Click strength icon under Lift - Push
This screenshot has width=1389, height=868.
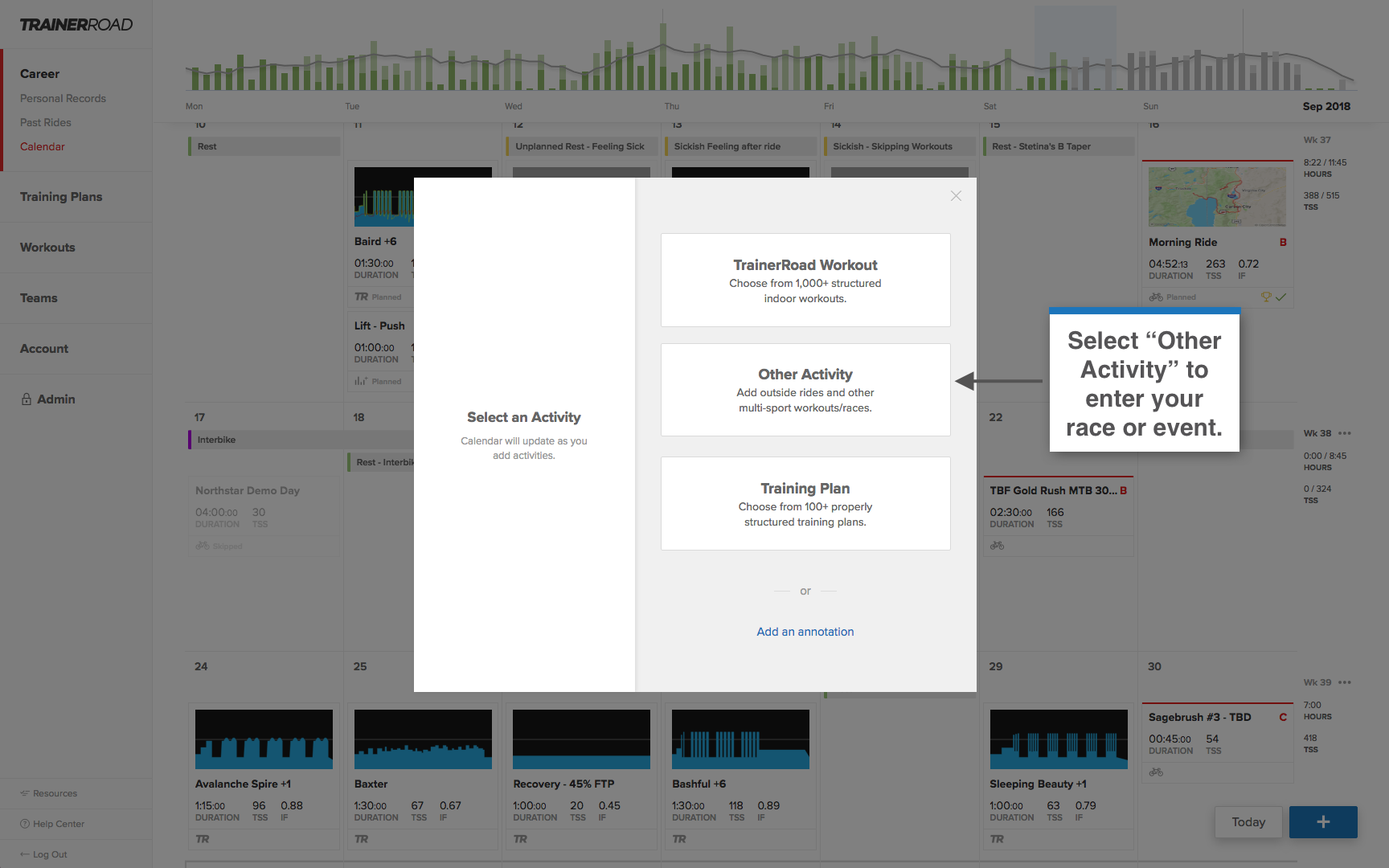[361, 381]
